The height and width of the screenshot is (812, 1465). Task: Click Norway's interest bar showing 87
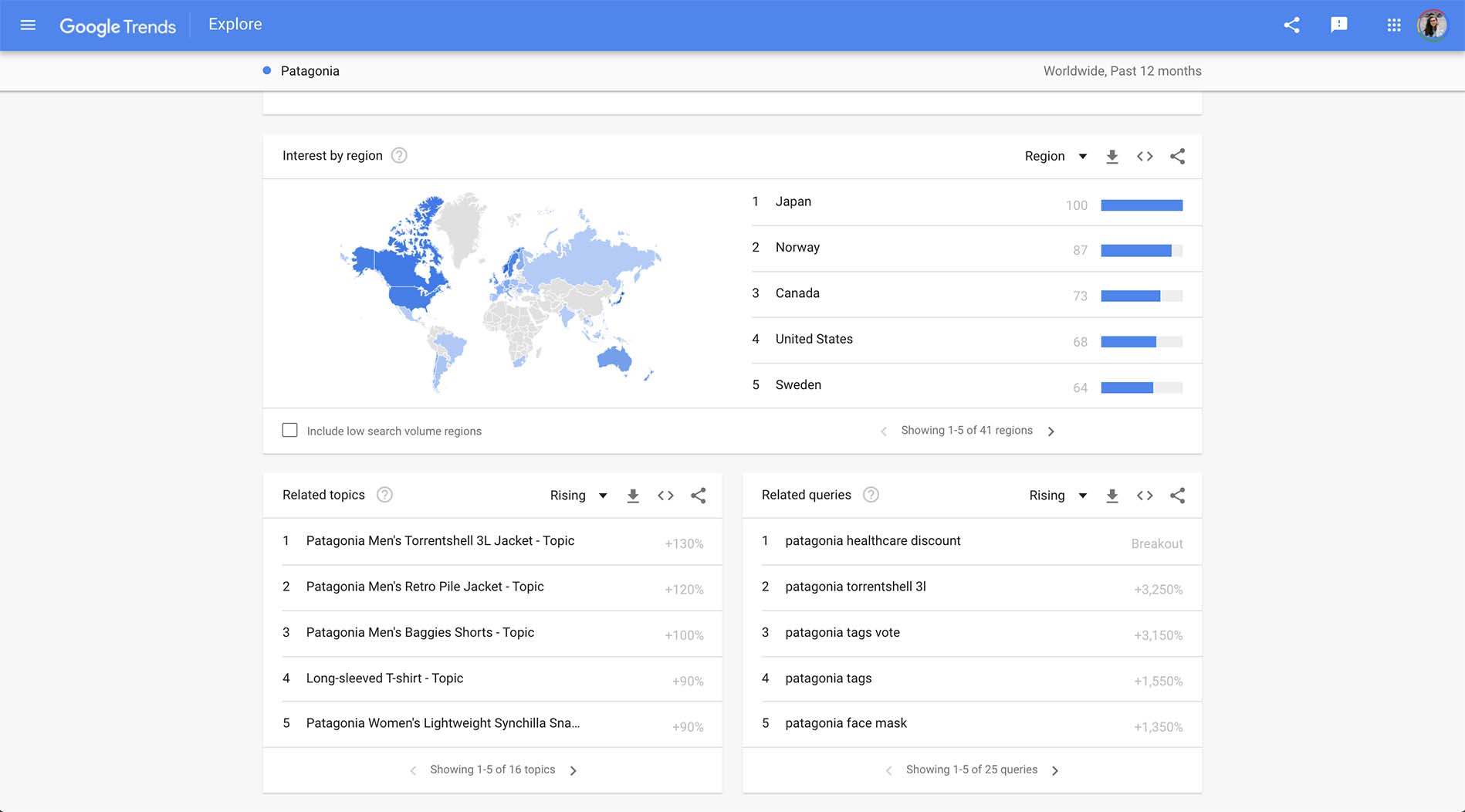click(x=1142, y=250)
